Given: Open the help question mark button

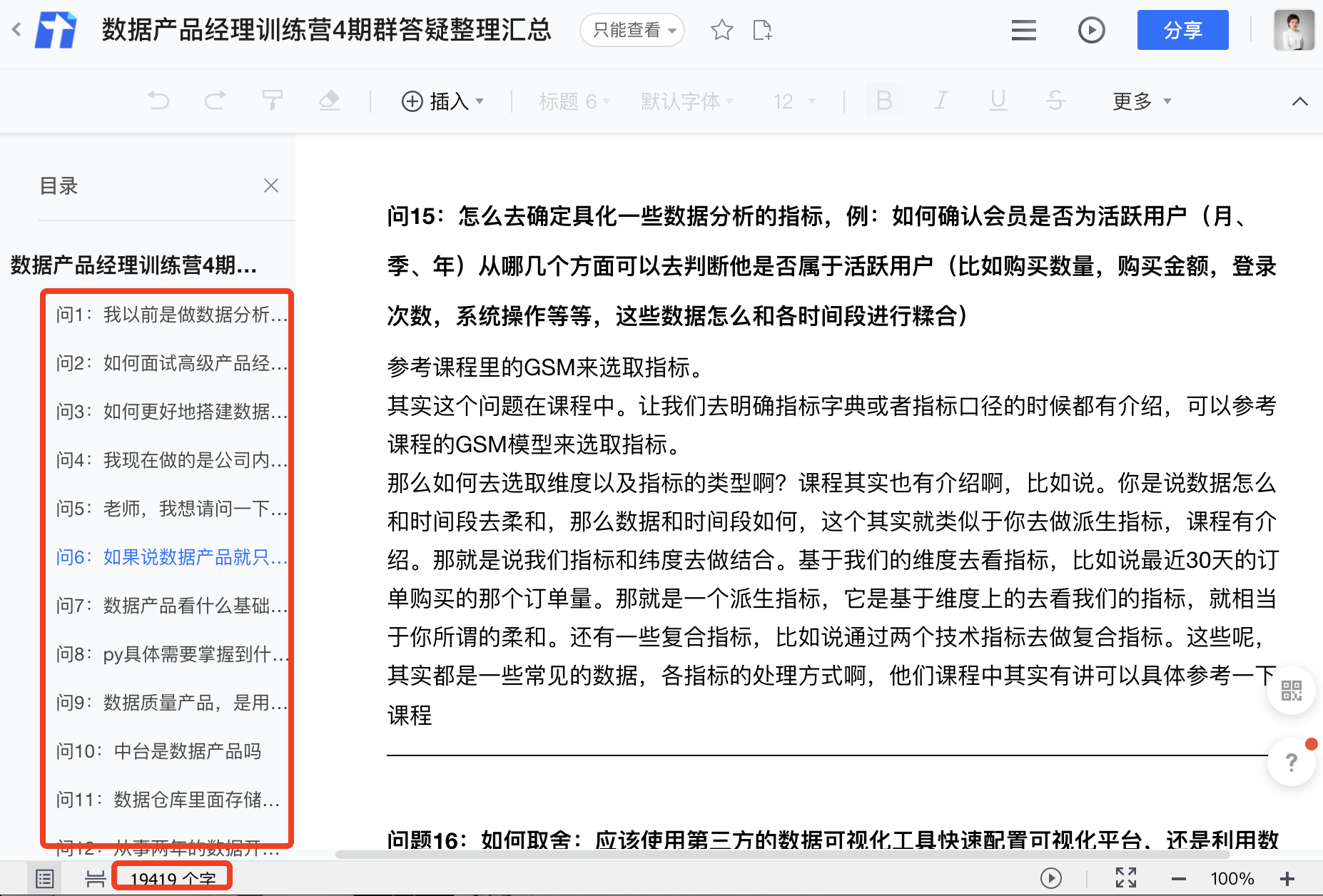Looking at the screenshot, I should (1291, 762).
